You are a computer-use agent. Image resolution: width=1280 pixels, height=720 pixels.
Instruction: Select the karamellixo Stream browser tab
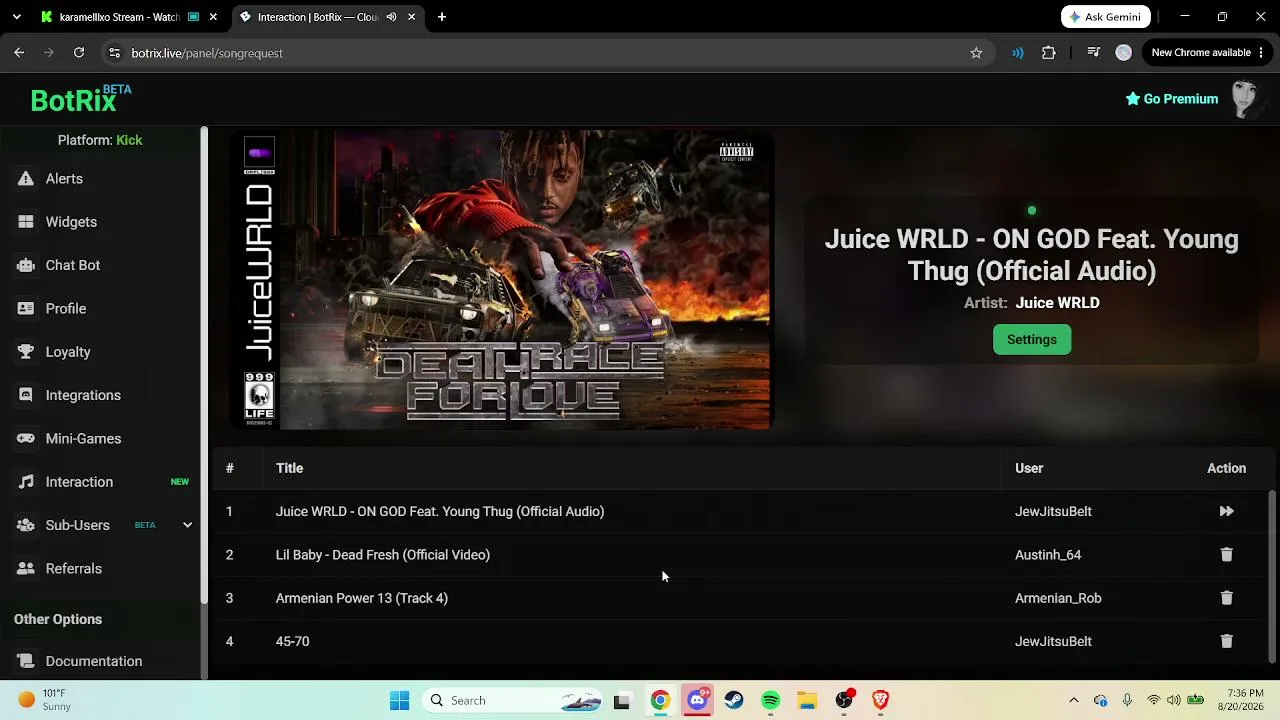pyautogui.click(x=120, y=17)
